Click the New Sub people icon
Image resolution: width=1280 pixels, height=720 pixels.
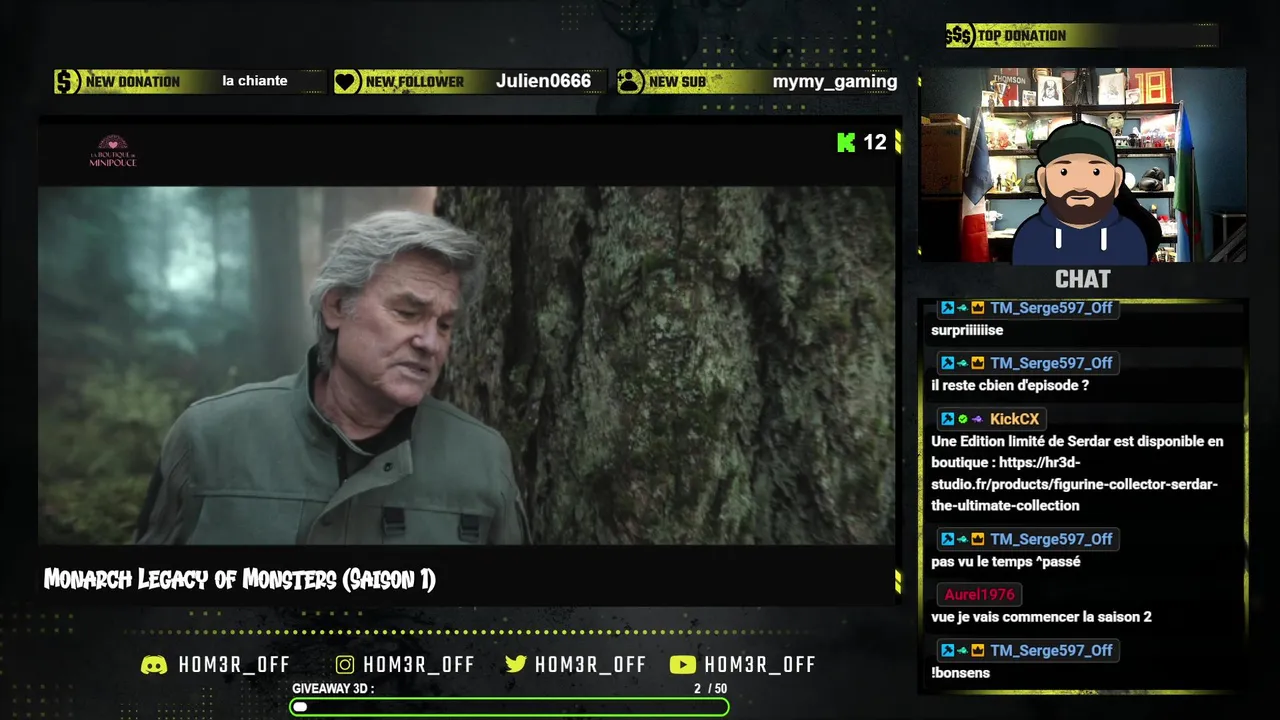pyautogui.click(x=630, y=82)
